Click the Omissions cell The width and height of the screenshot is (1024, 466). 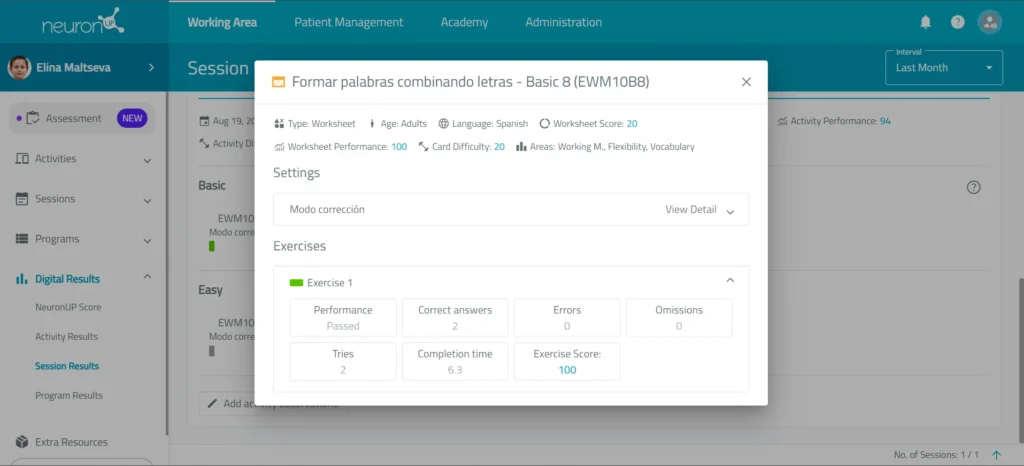(x=679, y=318)
